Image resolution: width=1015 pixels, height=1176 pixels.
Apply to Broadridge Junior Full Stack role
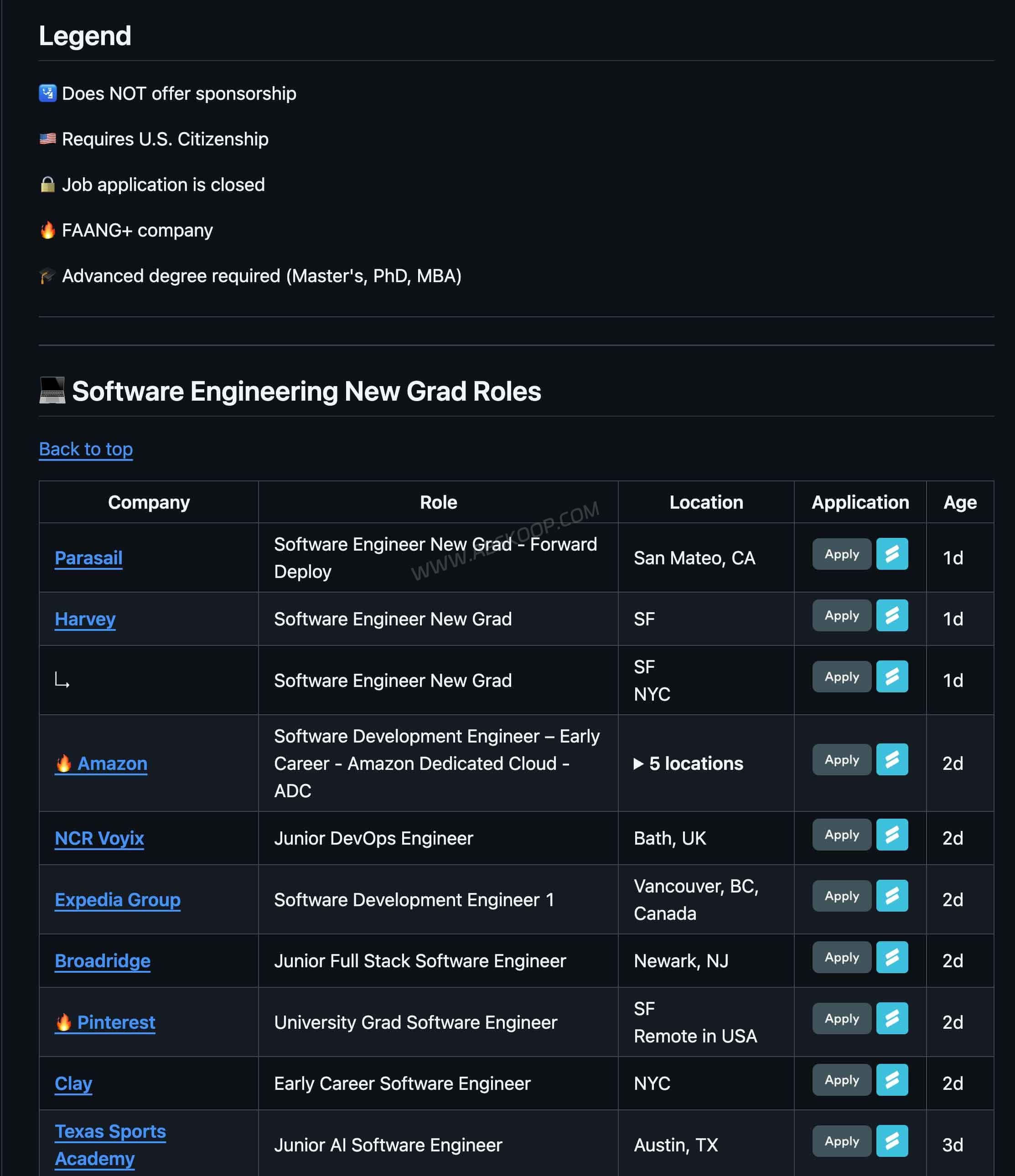coord(842,957)
